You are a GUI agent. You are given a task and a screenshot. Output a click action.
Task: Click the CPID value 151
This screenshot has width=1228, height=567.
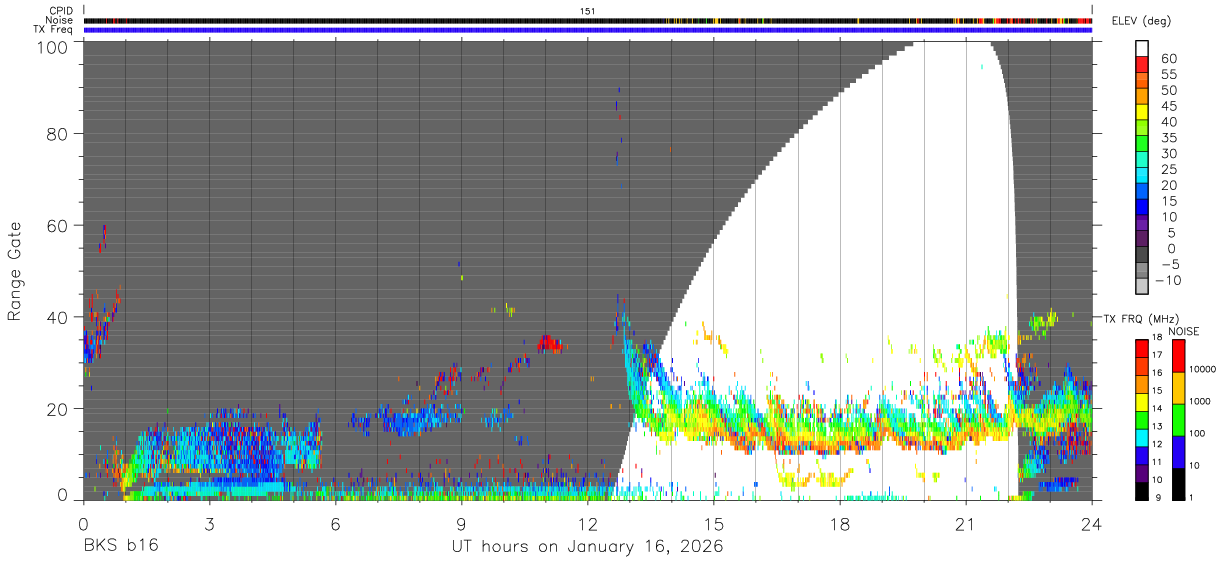(x=588, y=10)
